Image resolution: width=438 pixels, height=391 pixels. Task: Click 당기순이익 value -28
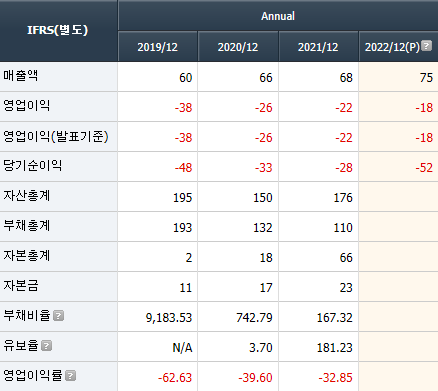(x=344, y=168)
